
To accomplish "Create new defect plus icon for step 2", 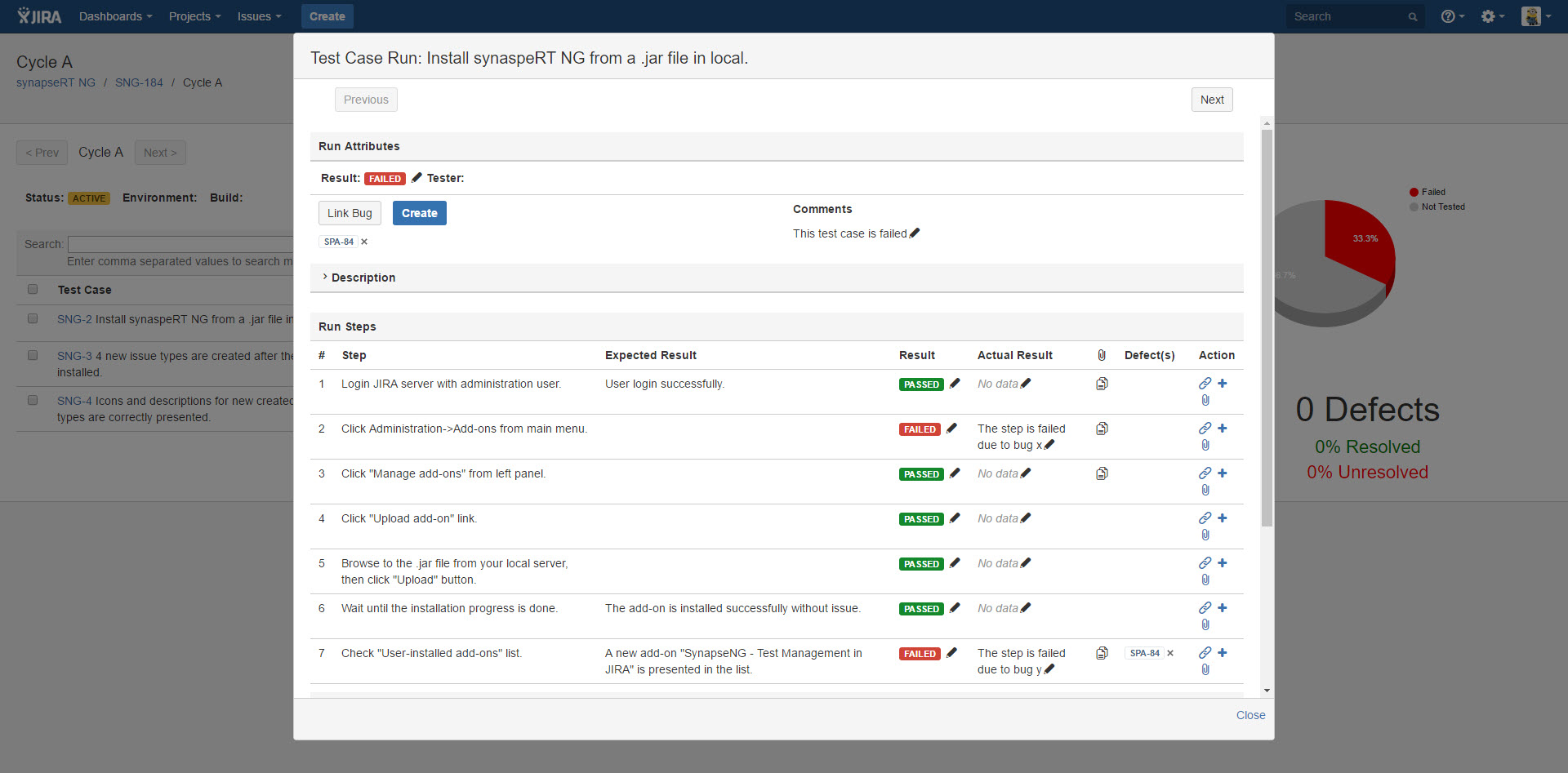I will click(1223, 428).
